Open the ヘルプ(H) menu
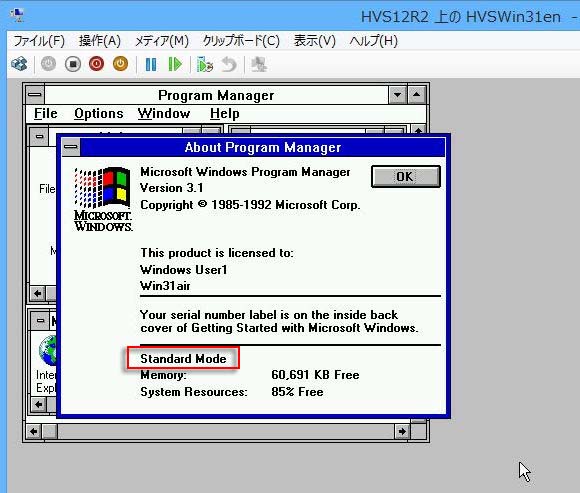This screenshot has width=580, height=493. pyautogui.click(x=374, y=41)
